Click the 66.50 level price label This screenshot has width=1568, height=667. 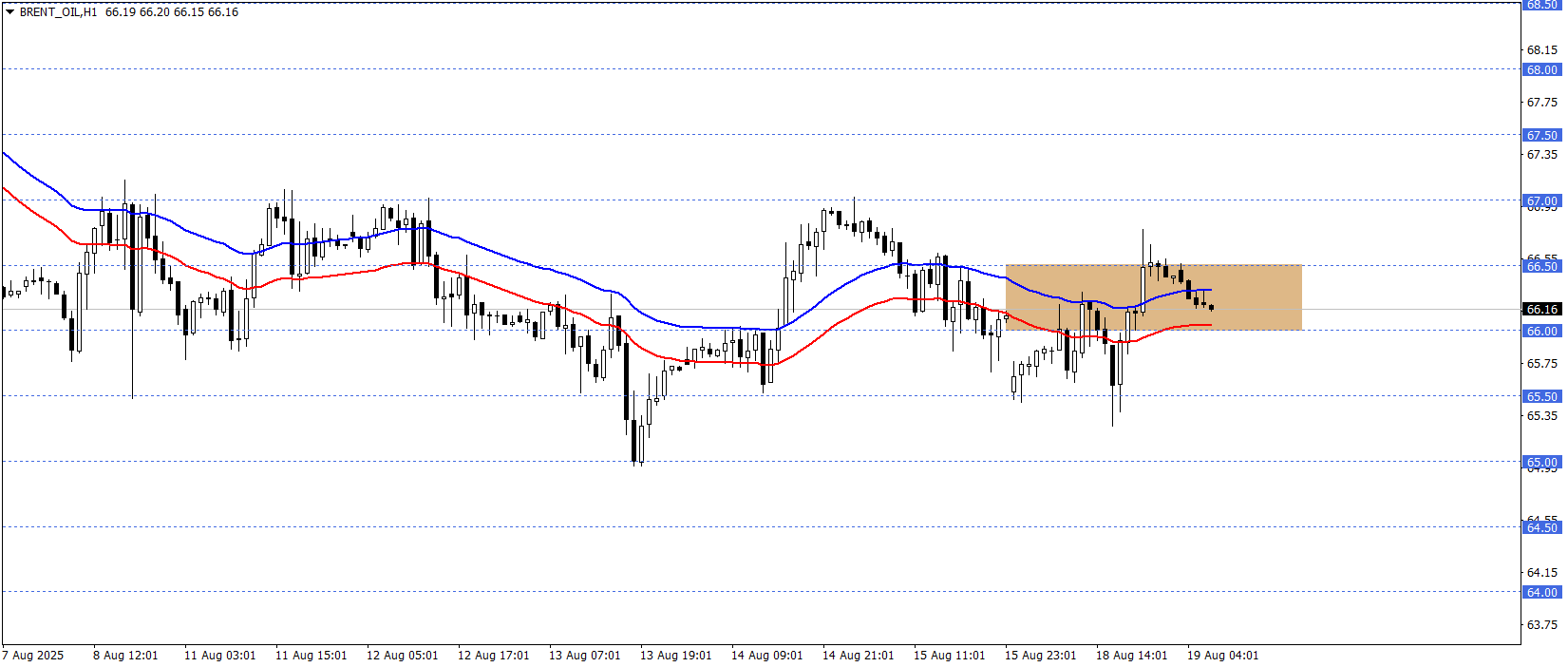(x=1542, y=266)
